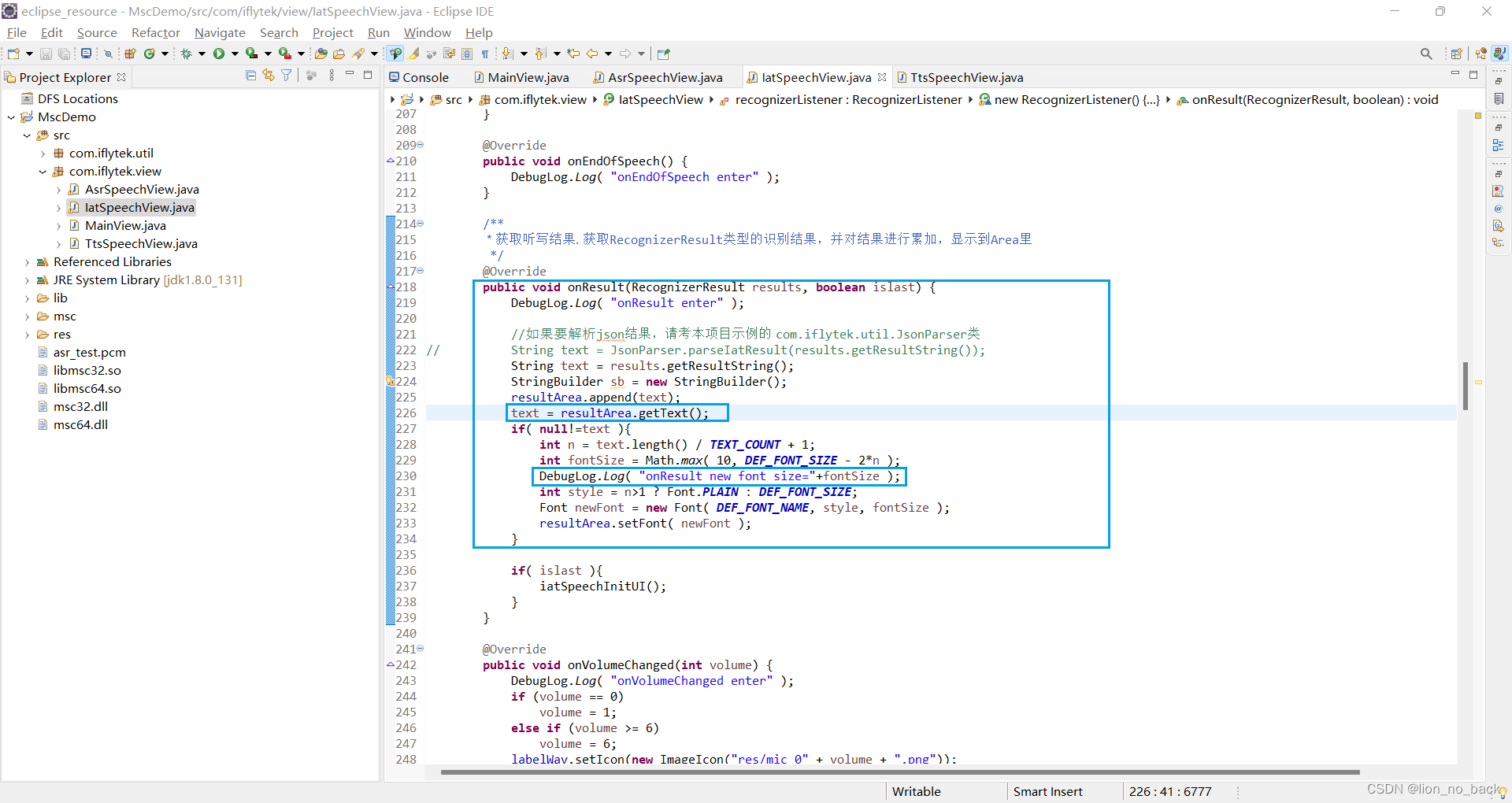Image resolution: width=1512 pixels, height=803 pixels.
Task: Start debugging with the bug icon
Action: (187, 54)
